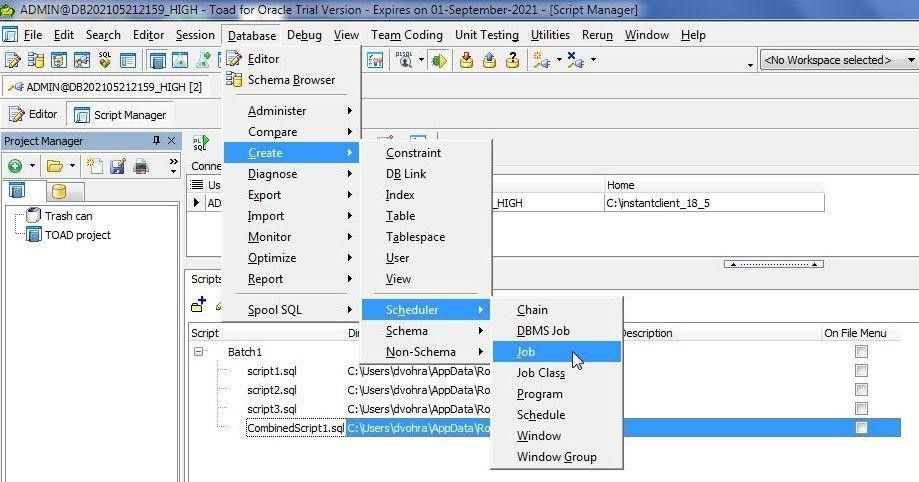Viewport: 919px width, 482px height.
Task: Click the open folder icon in Project Manager
Action: pos(55,167)
